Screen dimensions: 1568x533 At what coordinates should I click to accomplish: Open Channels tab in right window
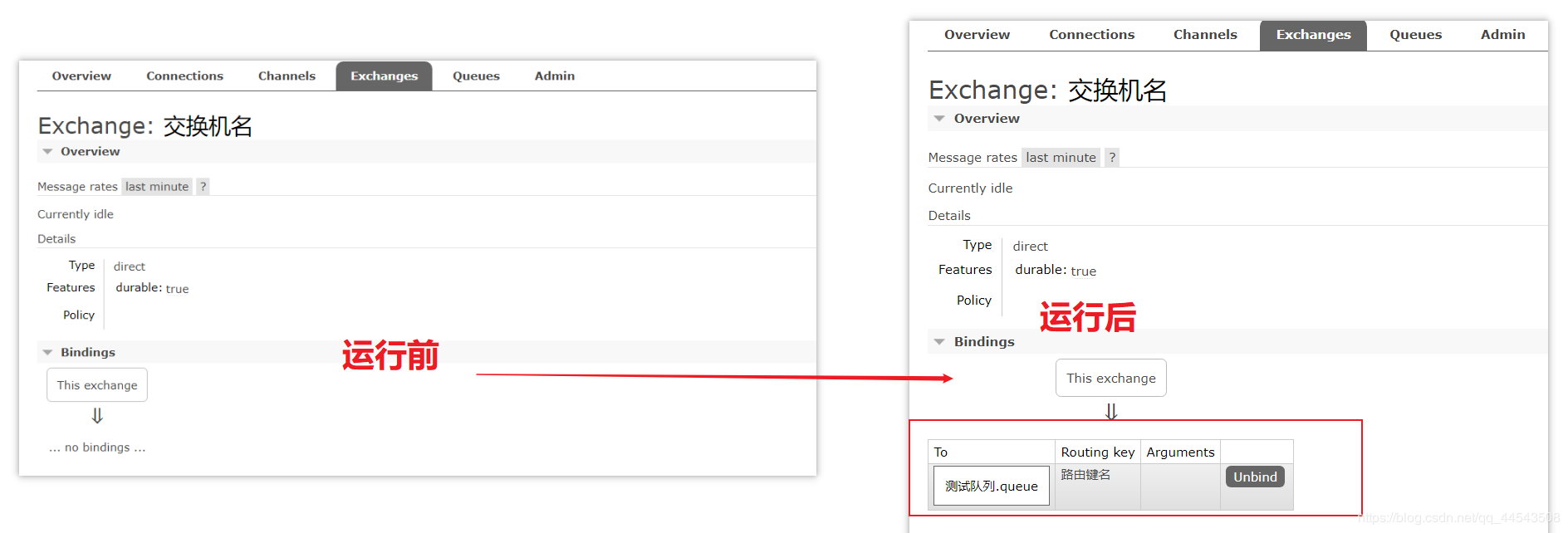[x=1205, y=34]
